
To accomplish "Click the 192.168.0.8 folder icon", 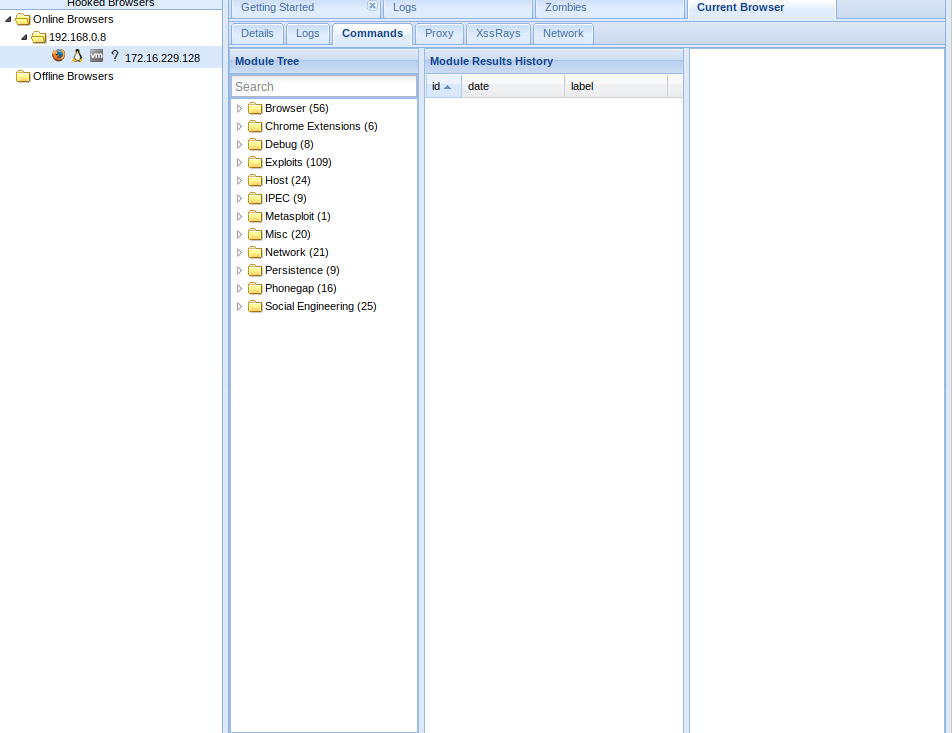I will pyautogui.click(x=39, y=38).
